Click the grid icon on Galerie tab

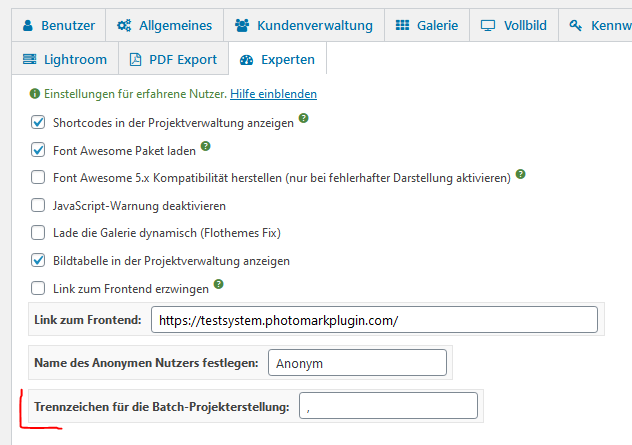point(402,25)
